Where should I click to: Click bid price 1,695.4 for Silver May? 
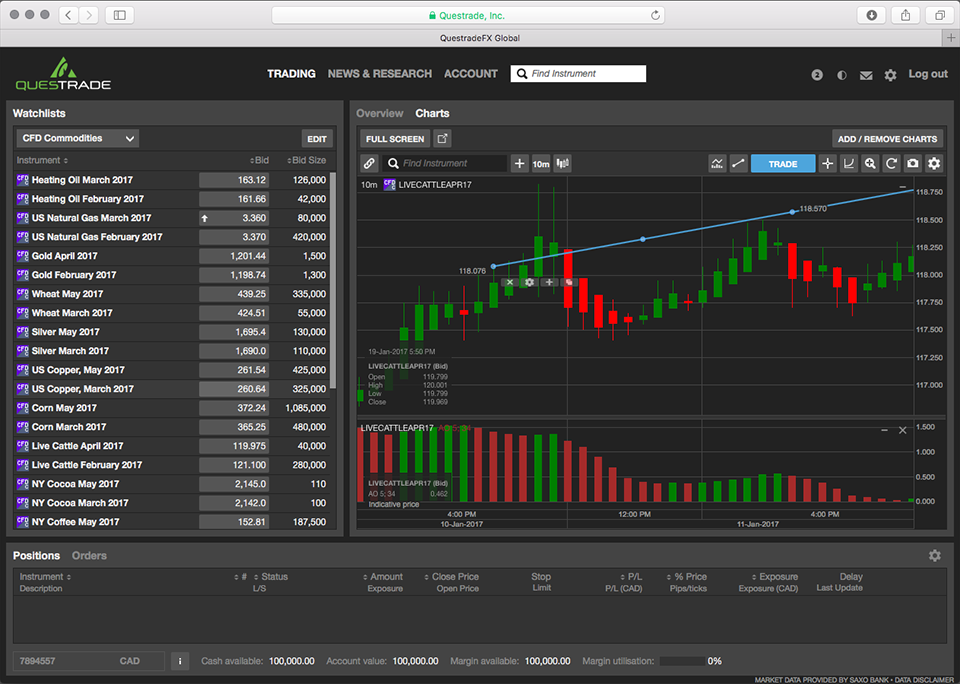click(x=234, y=332)
